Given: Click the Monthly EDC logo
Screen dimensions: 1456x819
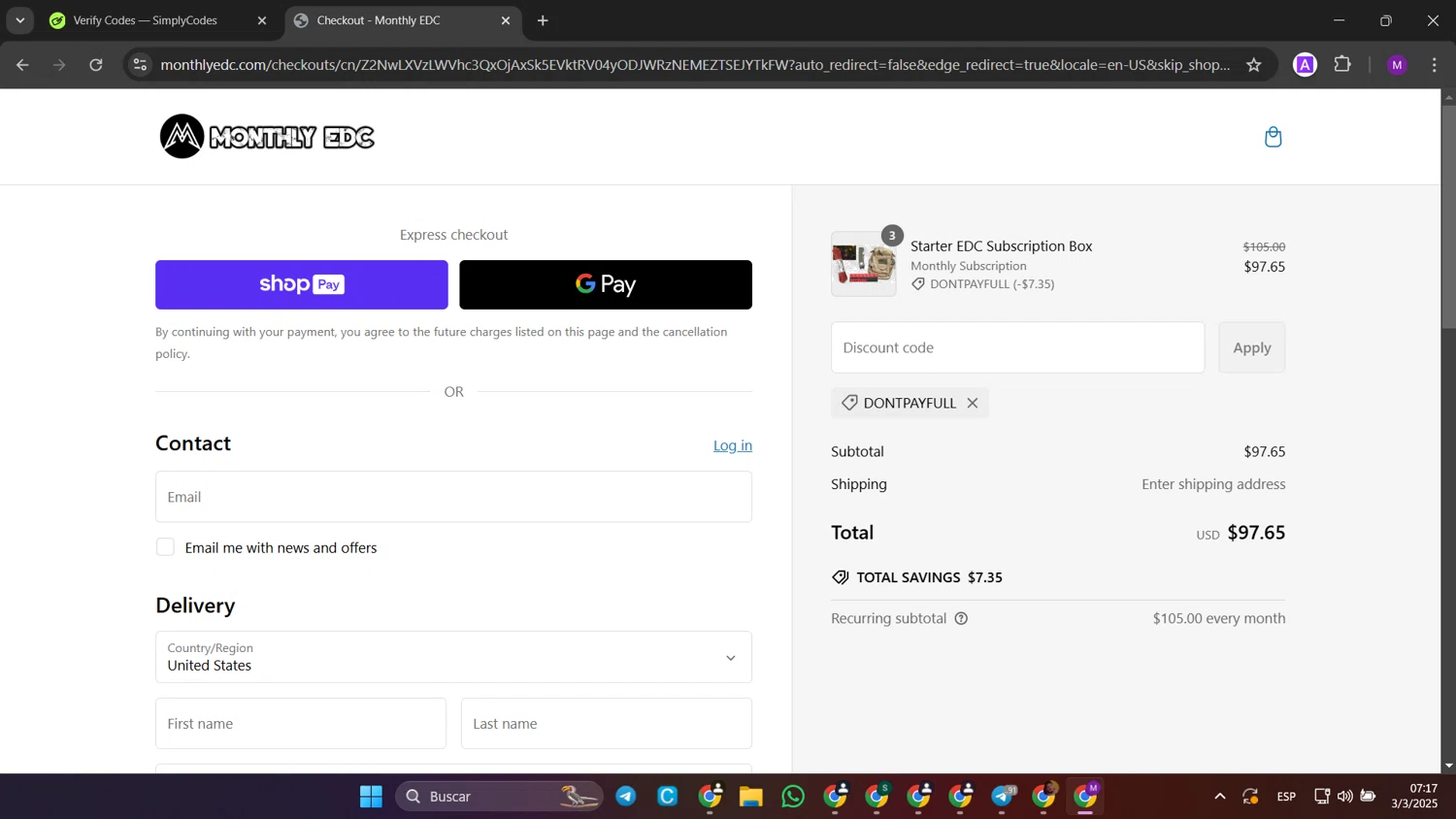Looking at the screenshot, I should coord(267,137).
